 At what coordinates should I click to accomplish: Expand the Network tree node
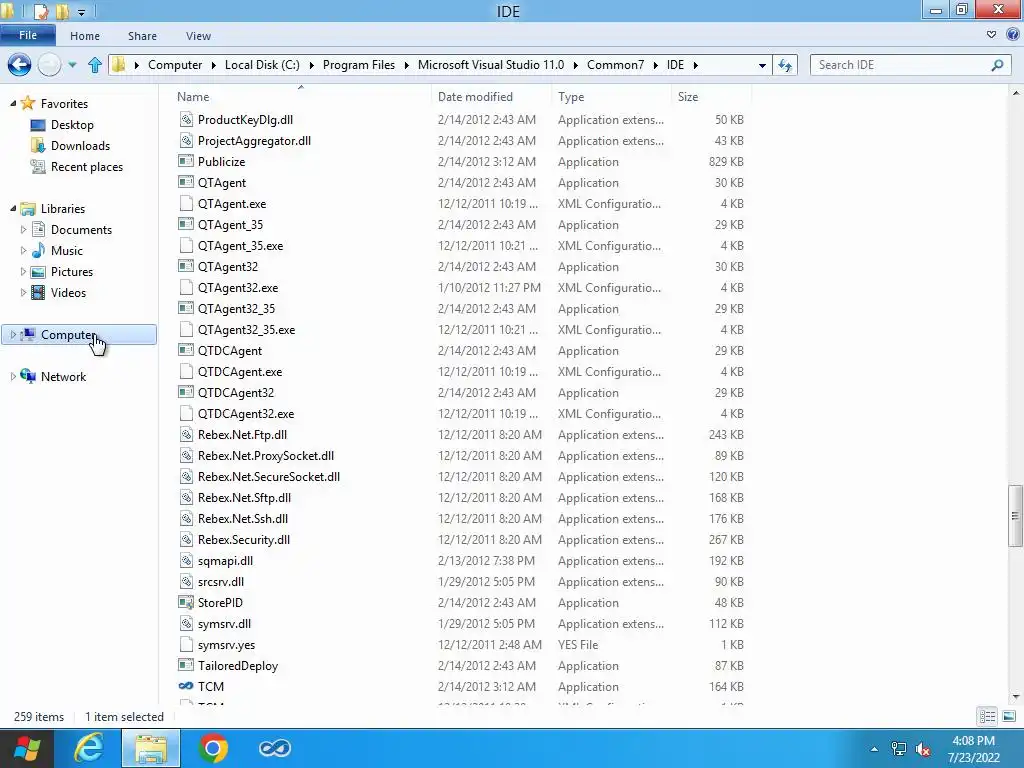(x=13, y=376)
